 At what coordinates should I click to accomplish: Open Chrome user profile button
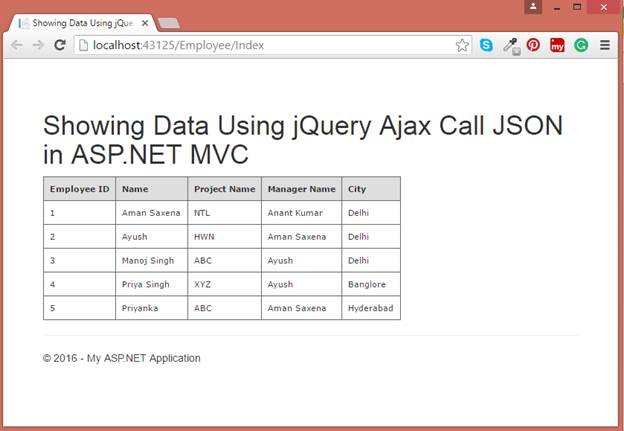tap(533, 7)
